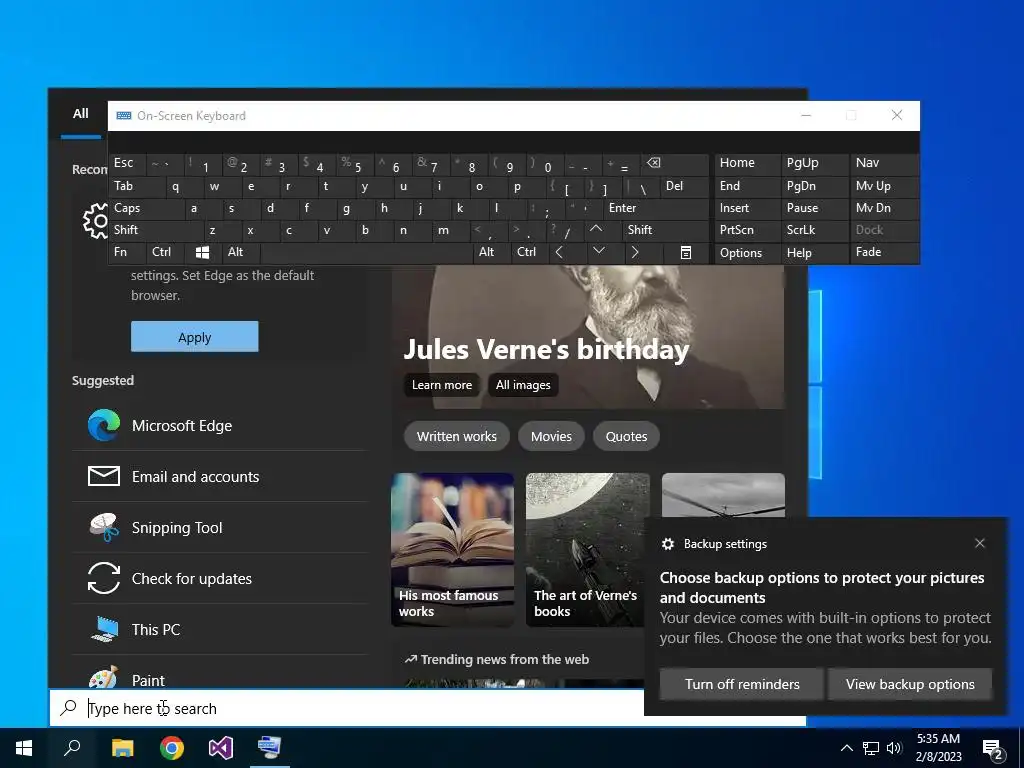The width and height of the screenshot is (1024, 768).
Task: Open Options on On-Screen Keyboard
Action: [x=747, y=253]
